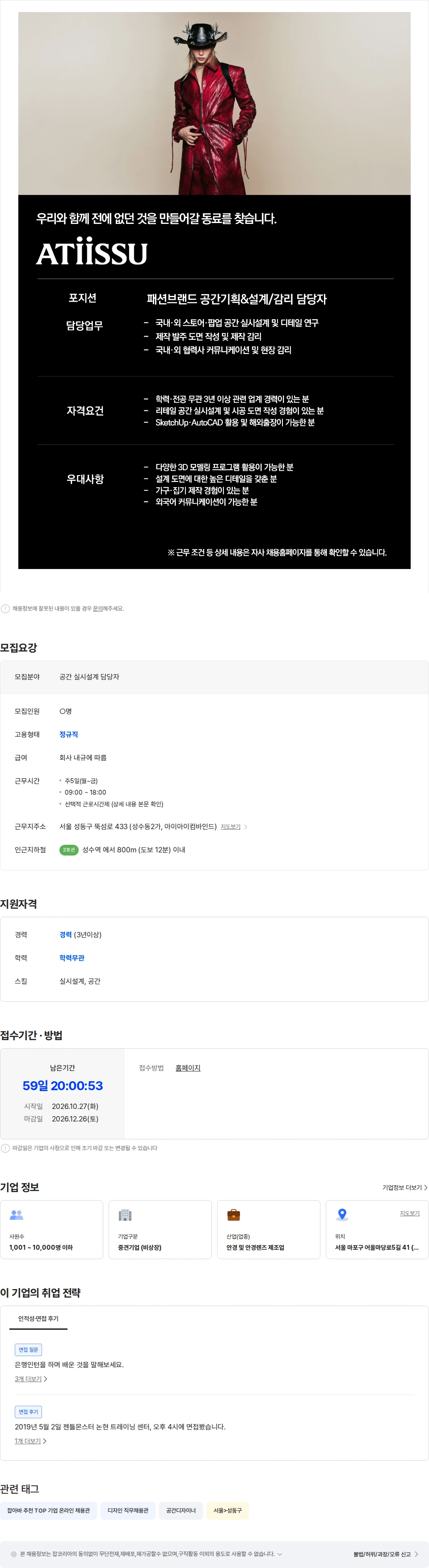Click the 선택적 근로시간제 work hours note
429x1568 pixels.
click(114, 804)
